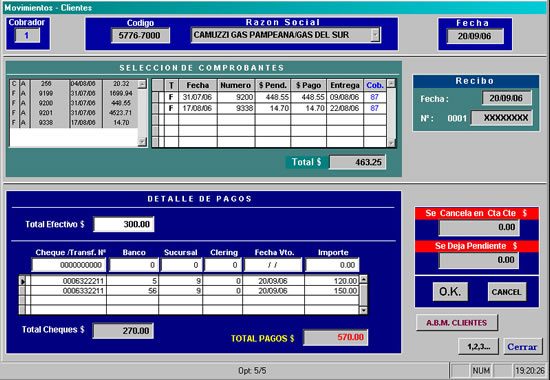Open A.B.M. CLIENTES

point(456,322)
